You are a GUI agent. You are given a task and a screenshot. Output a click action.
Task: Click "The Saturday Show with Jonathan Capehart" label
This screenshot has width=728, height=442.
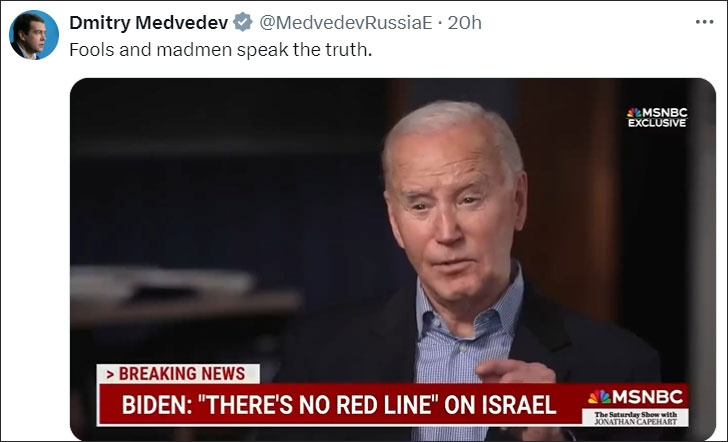(636, 418)
